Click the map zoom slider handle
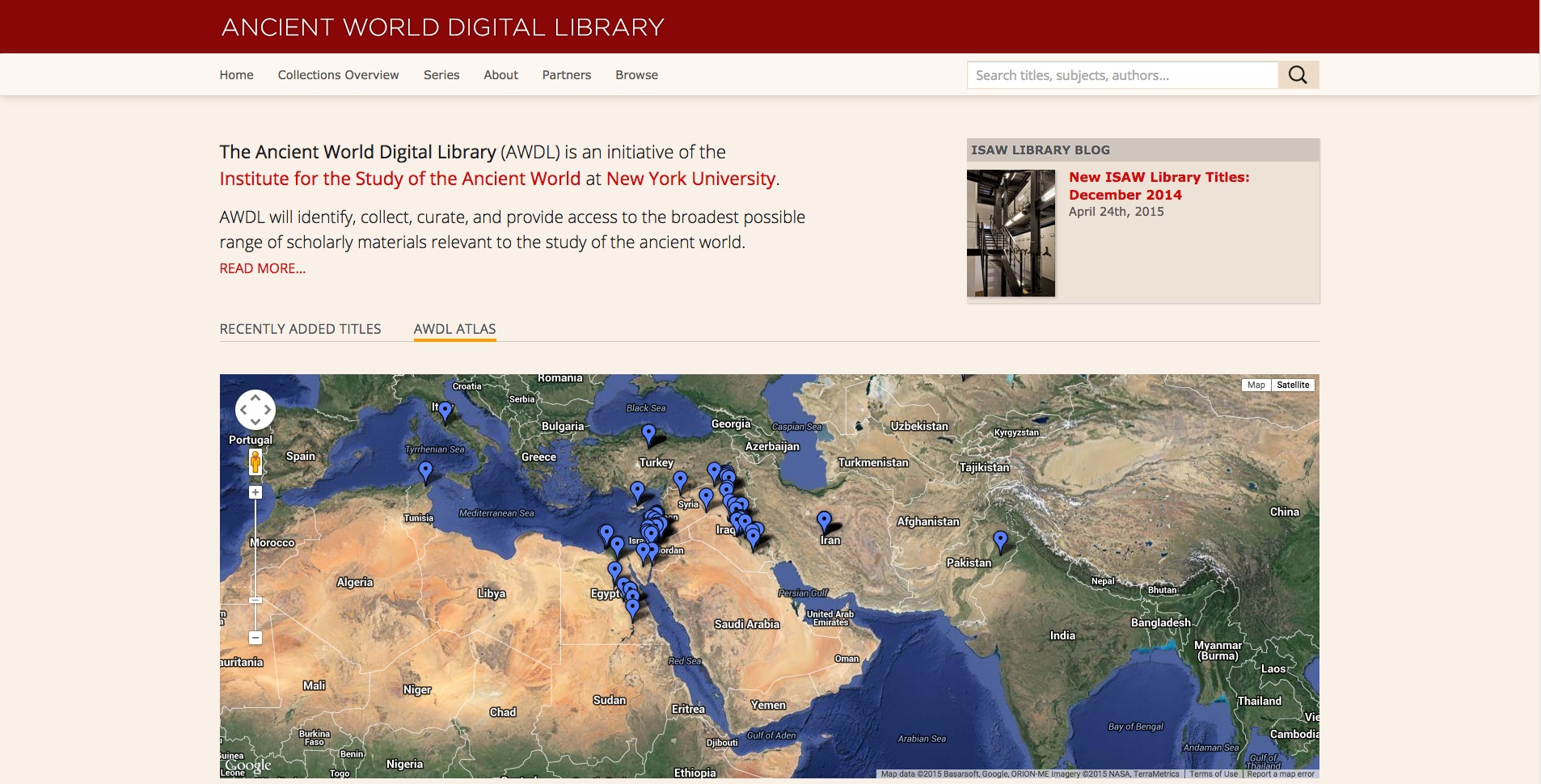This screenshot has width=1541, height=784. pos(255,601)
